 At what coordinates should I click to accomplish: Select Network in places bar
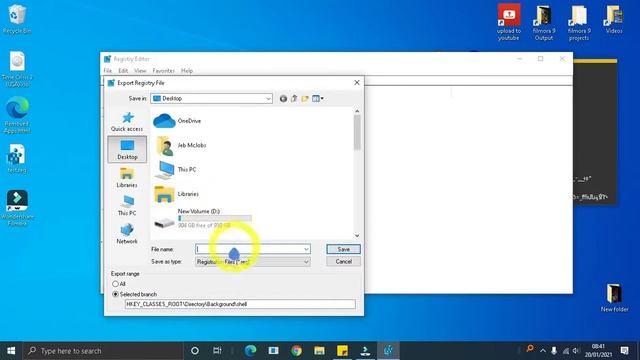(127, 234)
